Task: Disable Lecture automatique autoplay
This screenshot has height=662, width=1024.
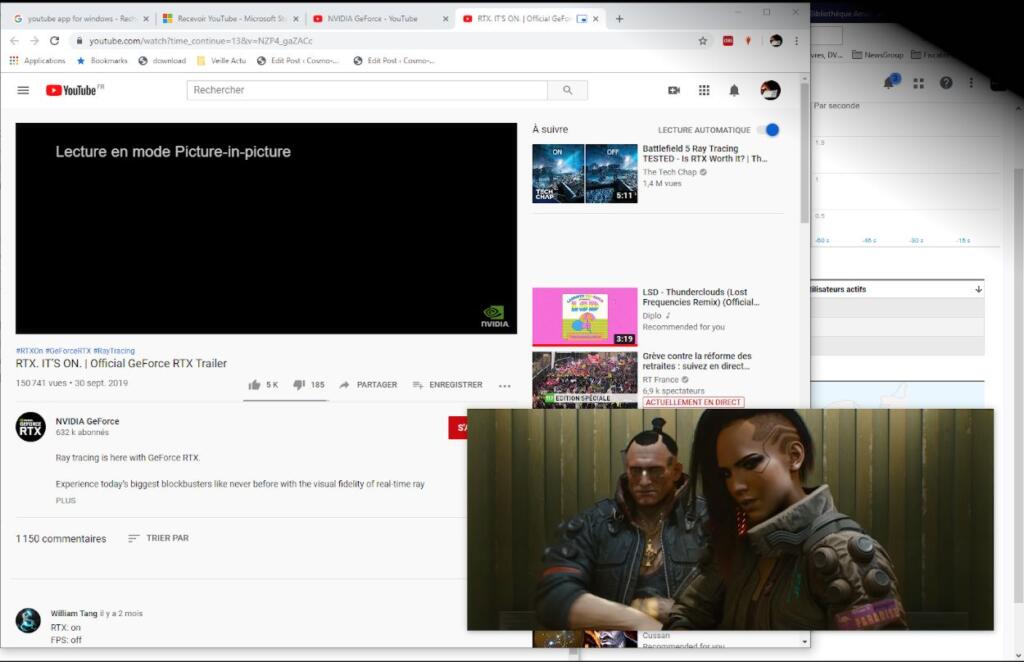Action: tap(771, 129)
